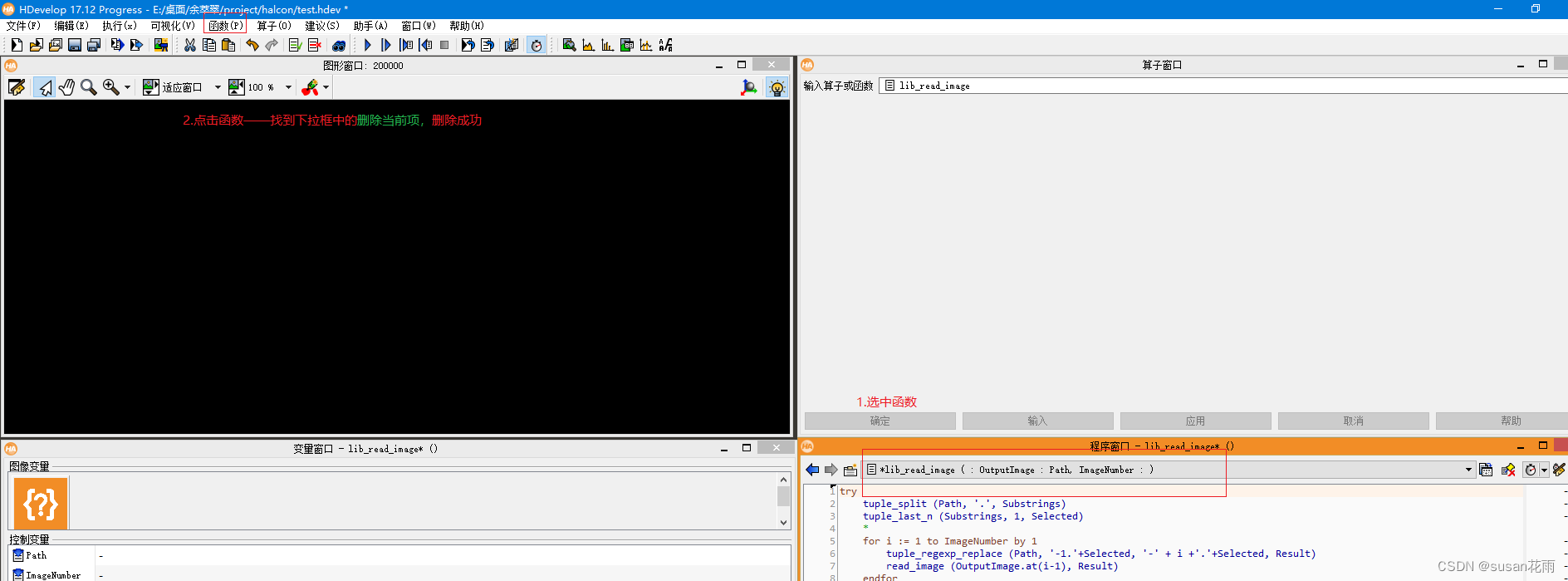Click the Step Into icon
The width and height of the screenshot is (1568, 581).
pos(405,45)
